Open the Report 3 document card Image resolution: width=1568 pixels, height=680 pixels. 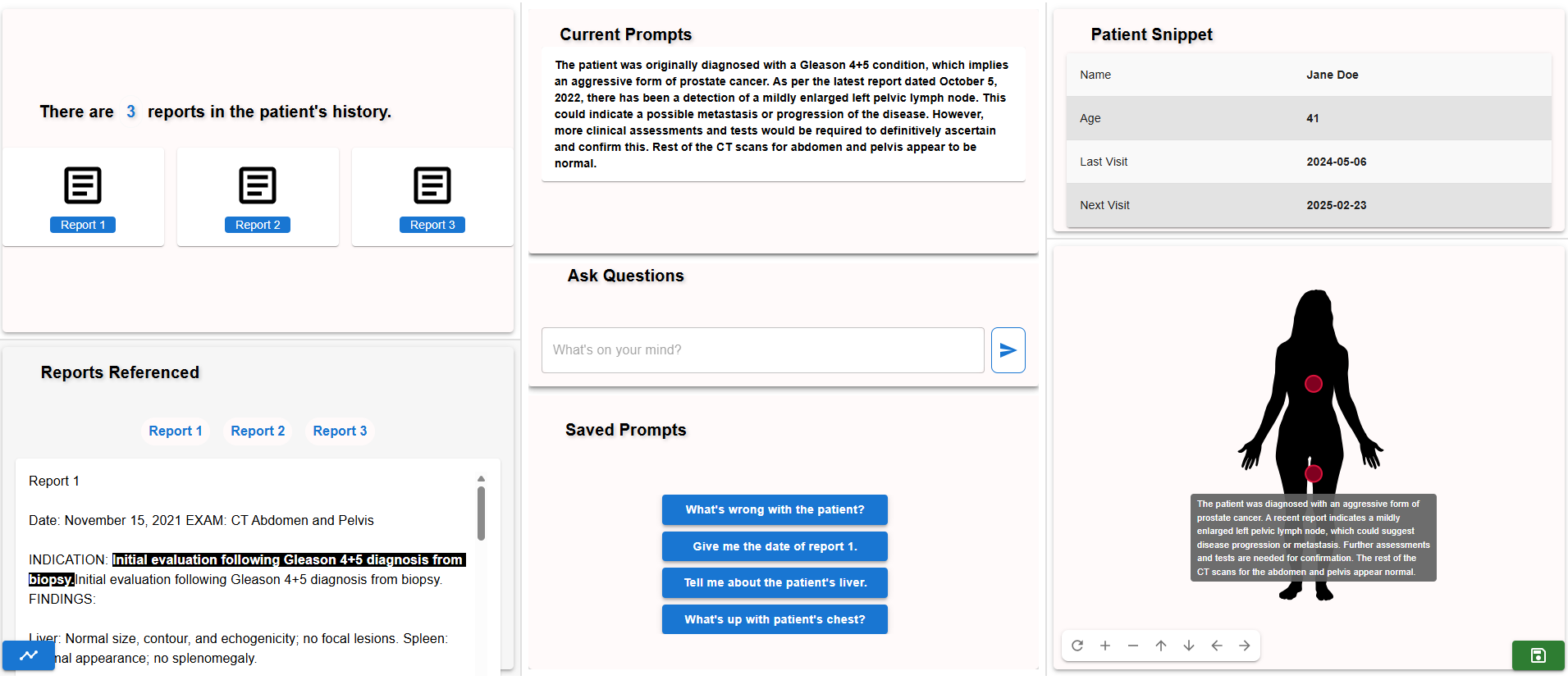coord(432,197)
